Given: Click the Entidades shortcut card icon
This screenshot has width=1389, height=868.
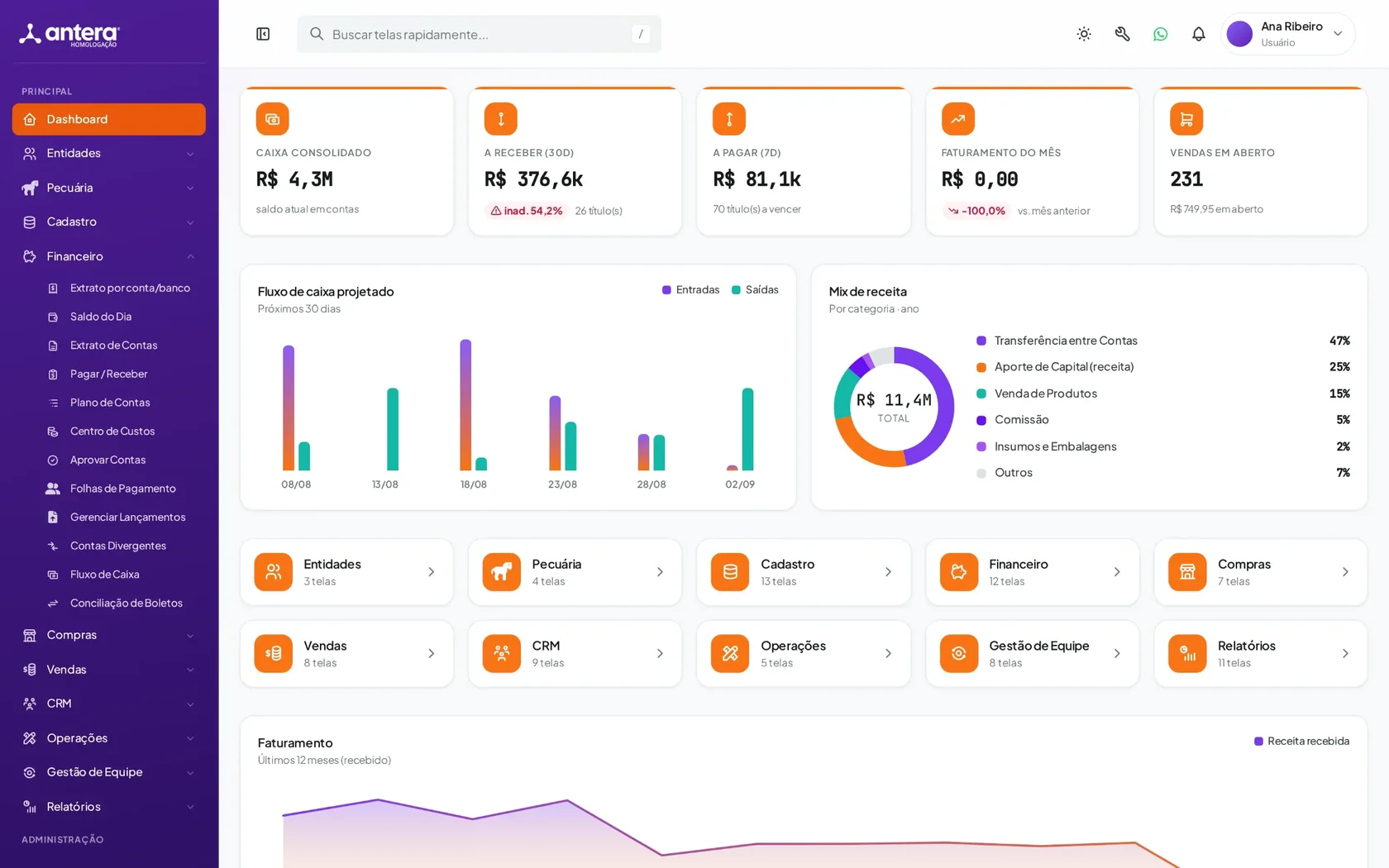Looking at the screenshot, I should 274,572.
